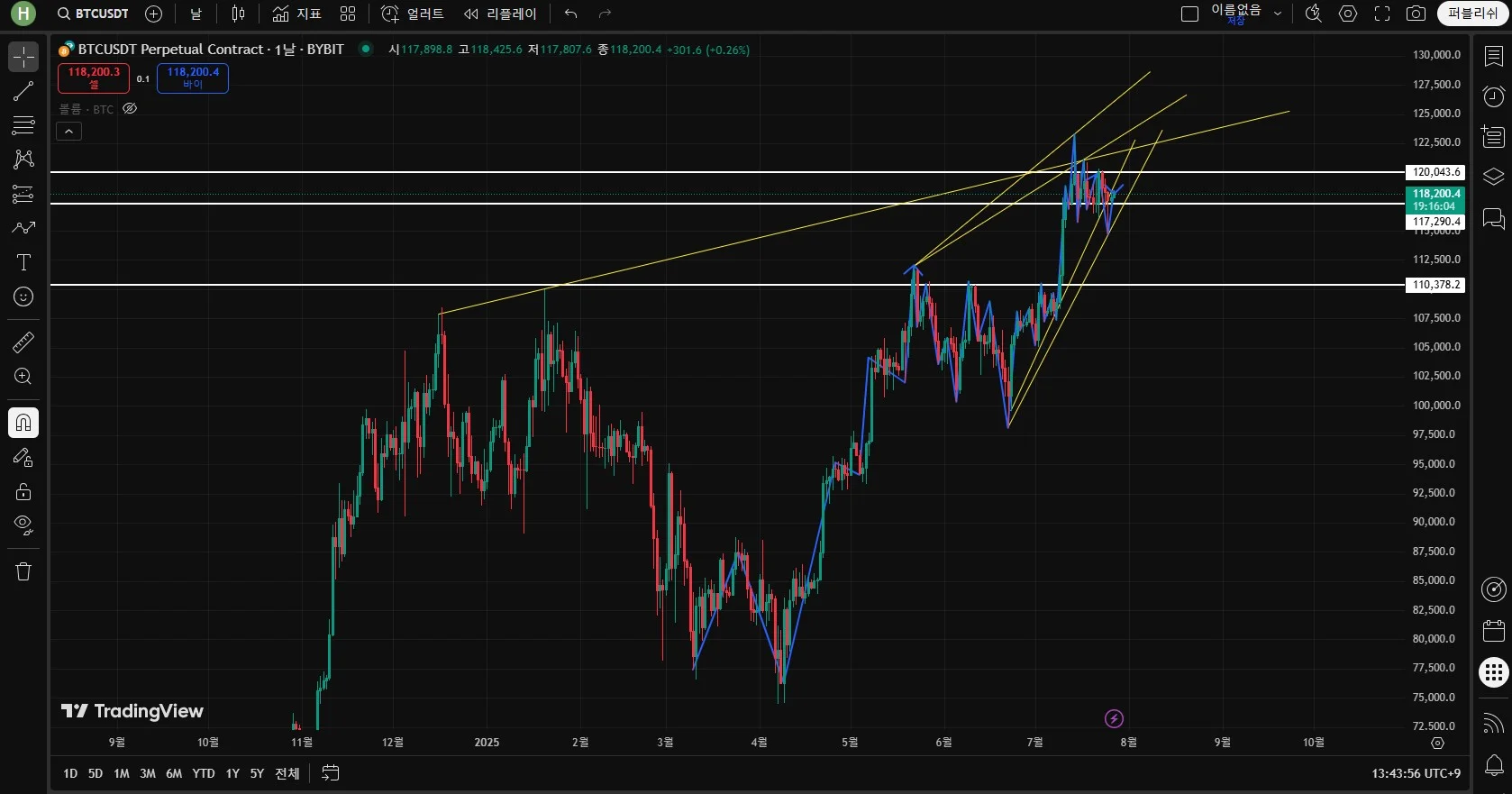Viewport: 1512px width, 794px height.
Task: Take a chart snapshot with camera icon
Action: pos(1416,14)
